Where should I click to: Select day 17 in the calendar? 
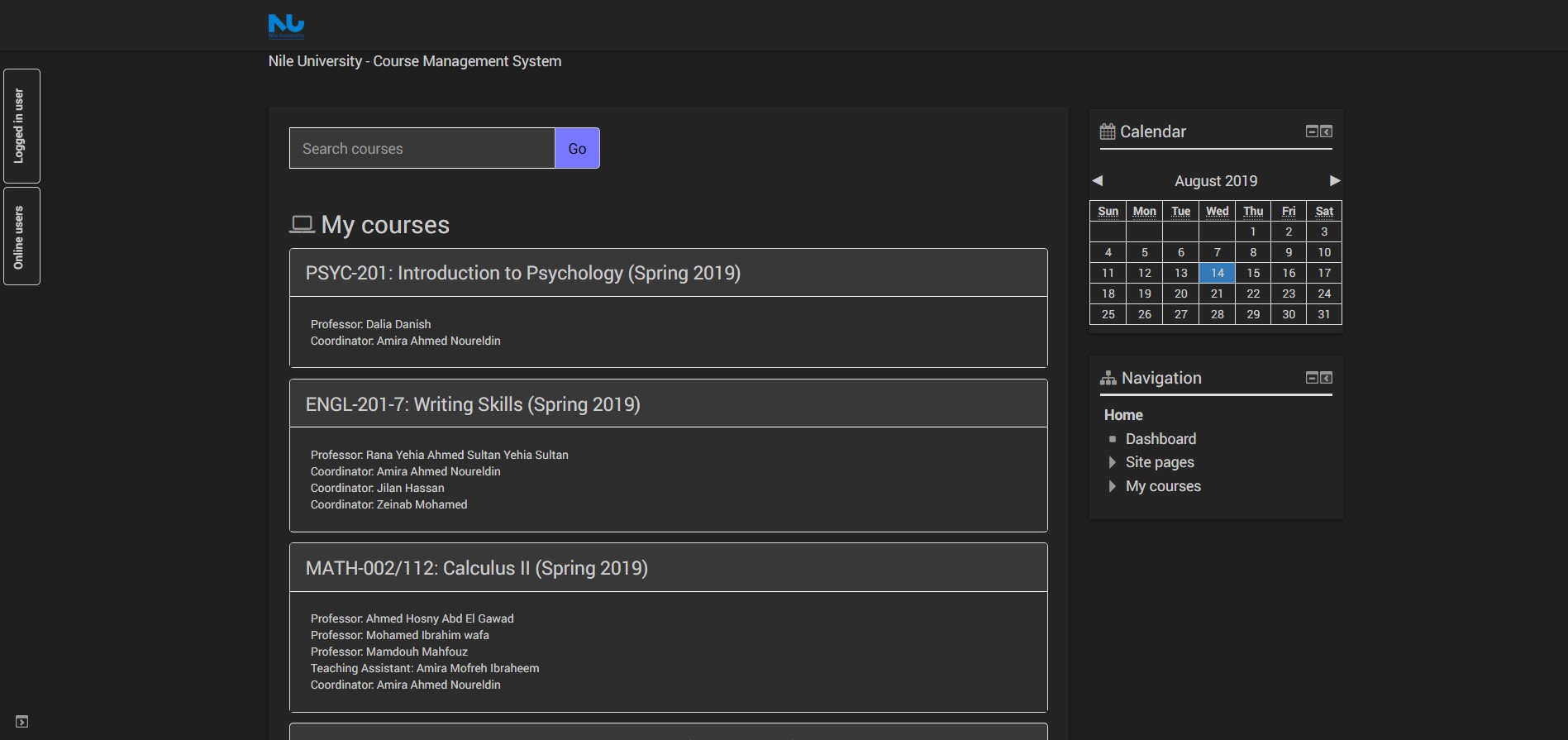click(x=1324, y=273)
